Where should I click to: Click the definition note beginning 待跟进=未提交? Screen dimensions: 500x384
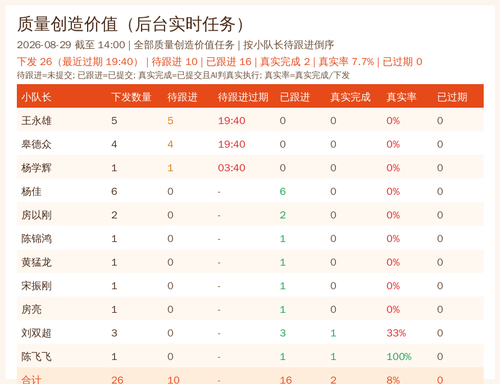pyautogui.click(x=183, y=75)
